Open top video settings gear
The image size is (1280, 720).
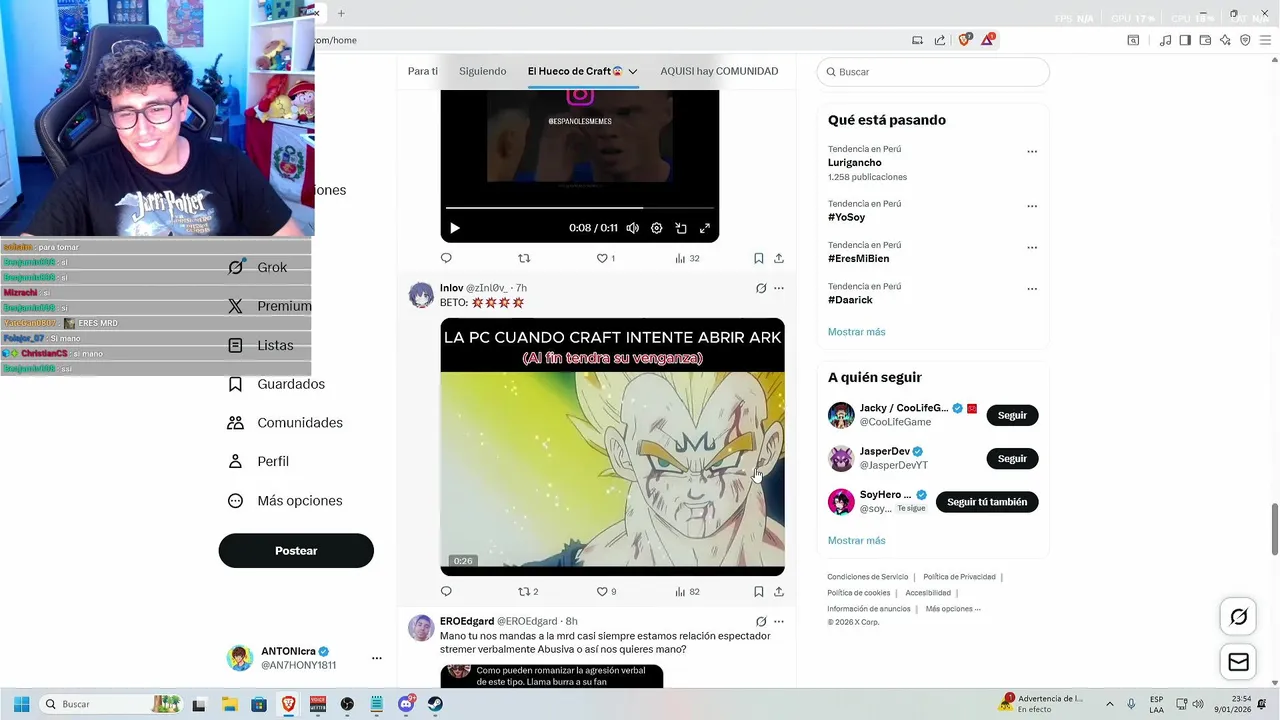(656, 228)
